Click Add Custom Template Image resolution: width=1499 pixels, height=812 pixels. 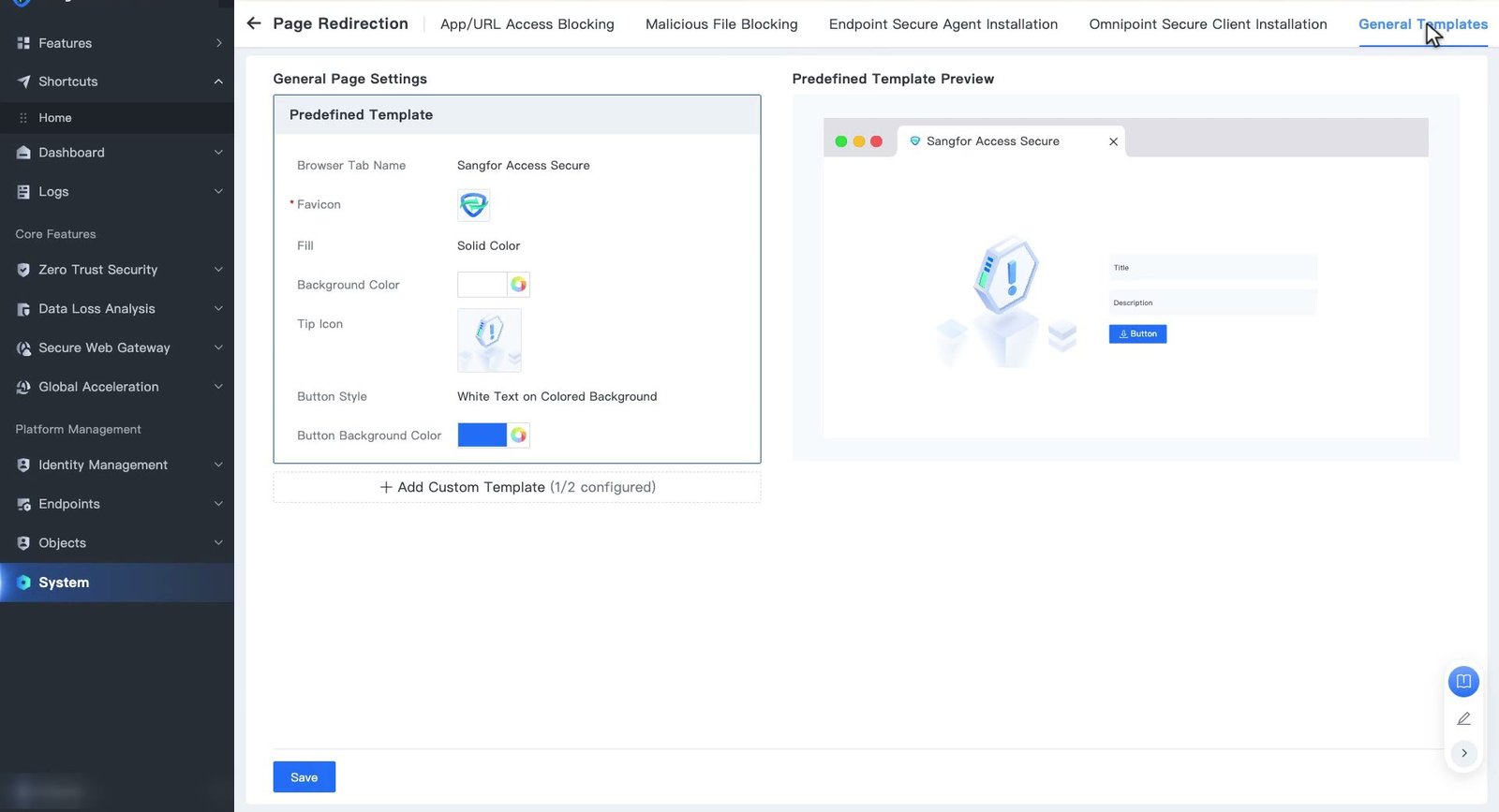517,487
